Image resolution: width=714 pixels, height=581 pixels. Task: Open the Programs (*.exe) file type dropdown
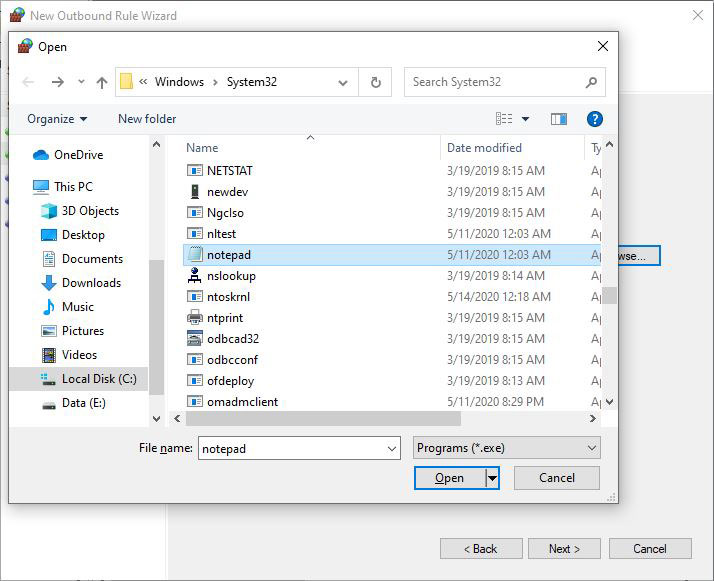tap(507, 448)
